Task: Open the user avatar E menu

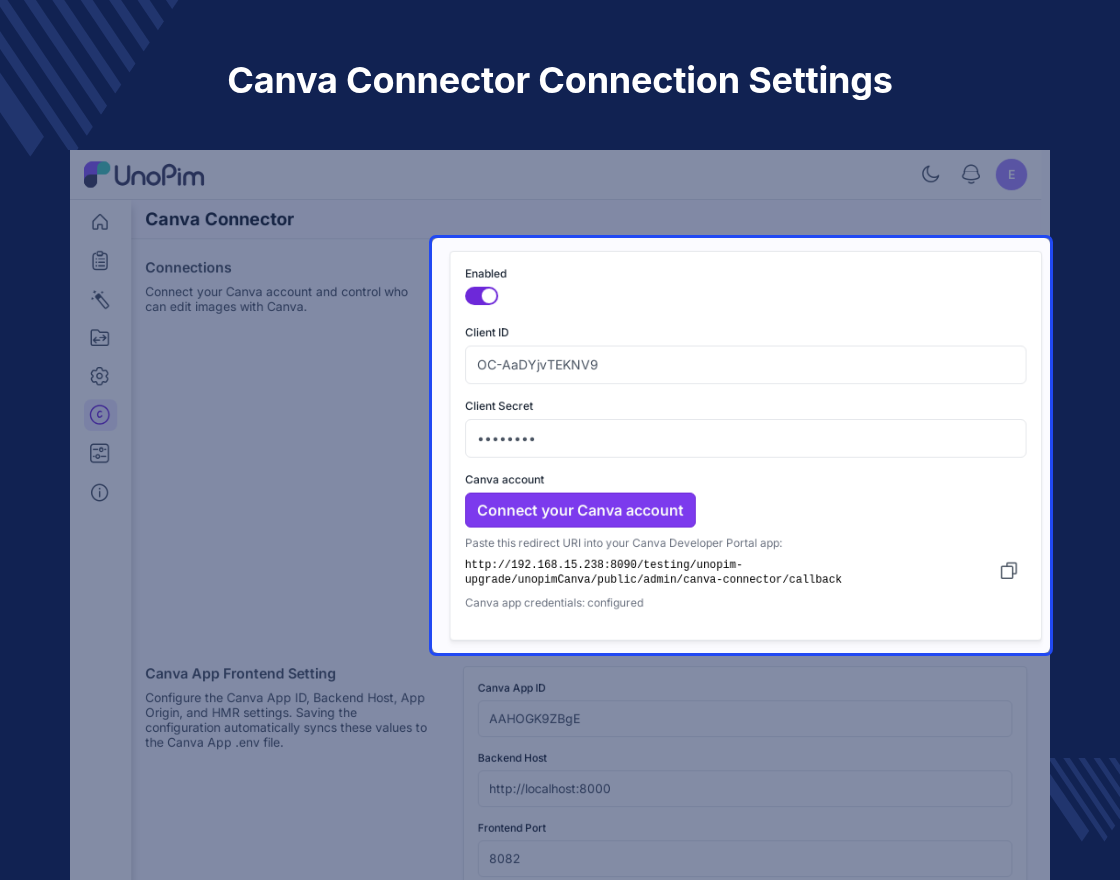Action: click(1011, 174)
